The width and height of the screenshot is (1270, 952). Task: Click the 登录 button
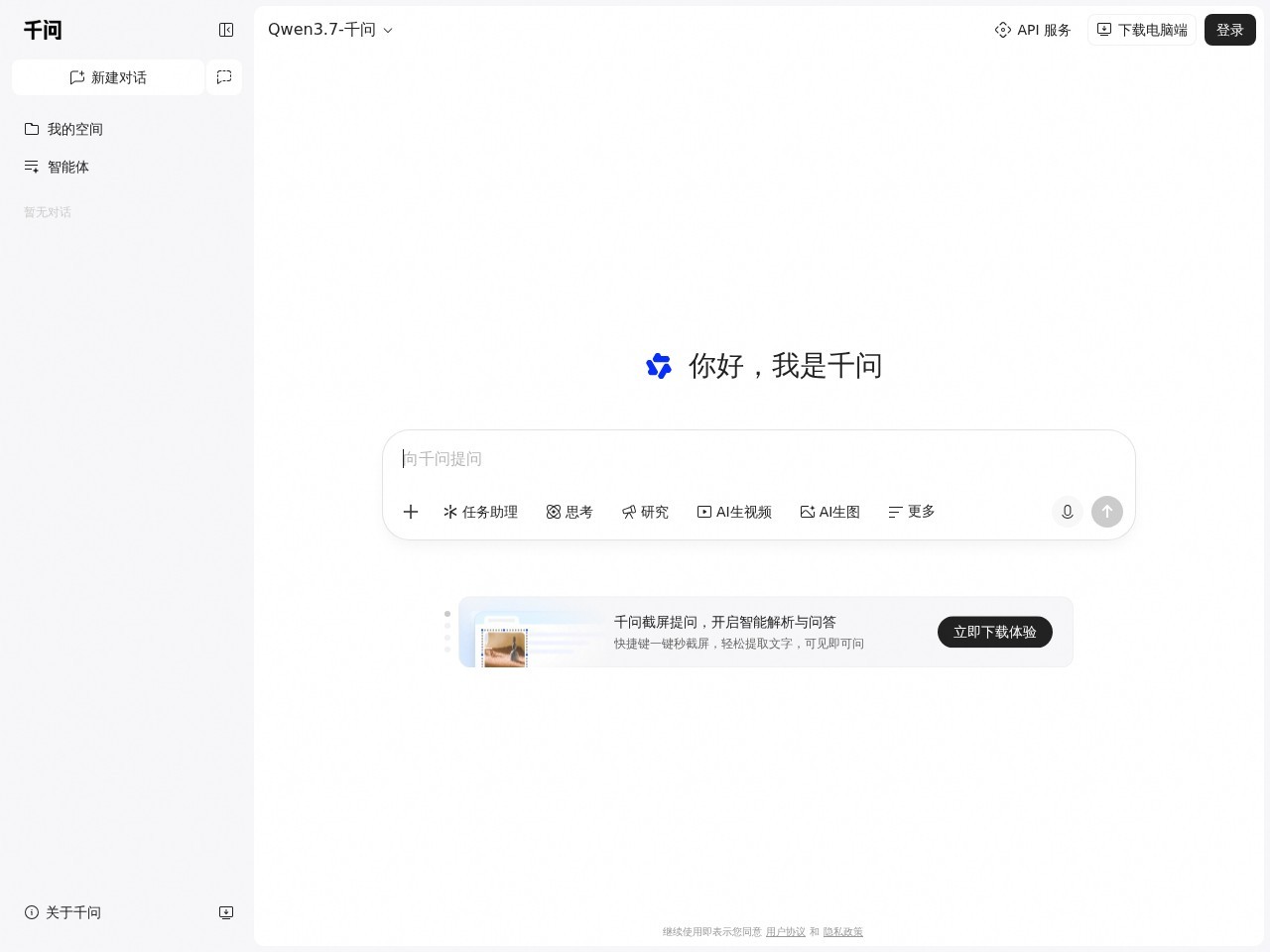[1230, 30]
